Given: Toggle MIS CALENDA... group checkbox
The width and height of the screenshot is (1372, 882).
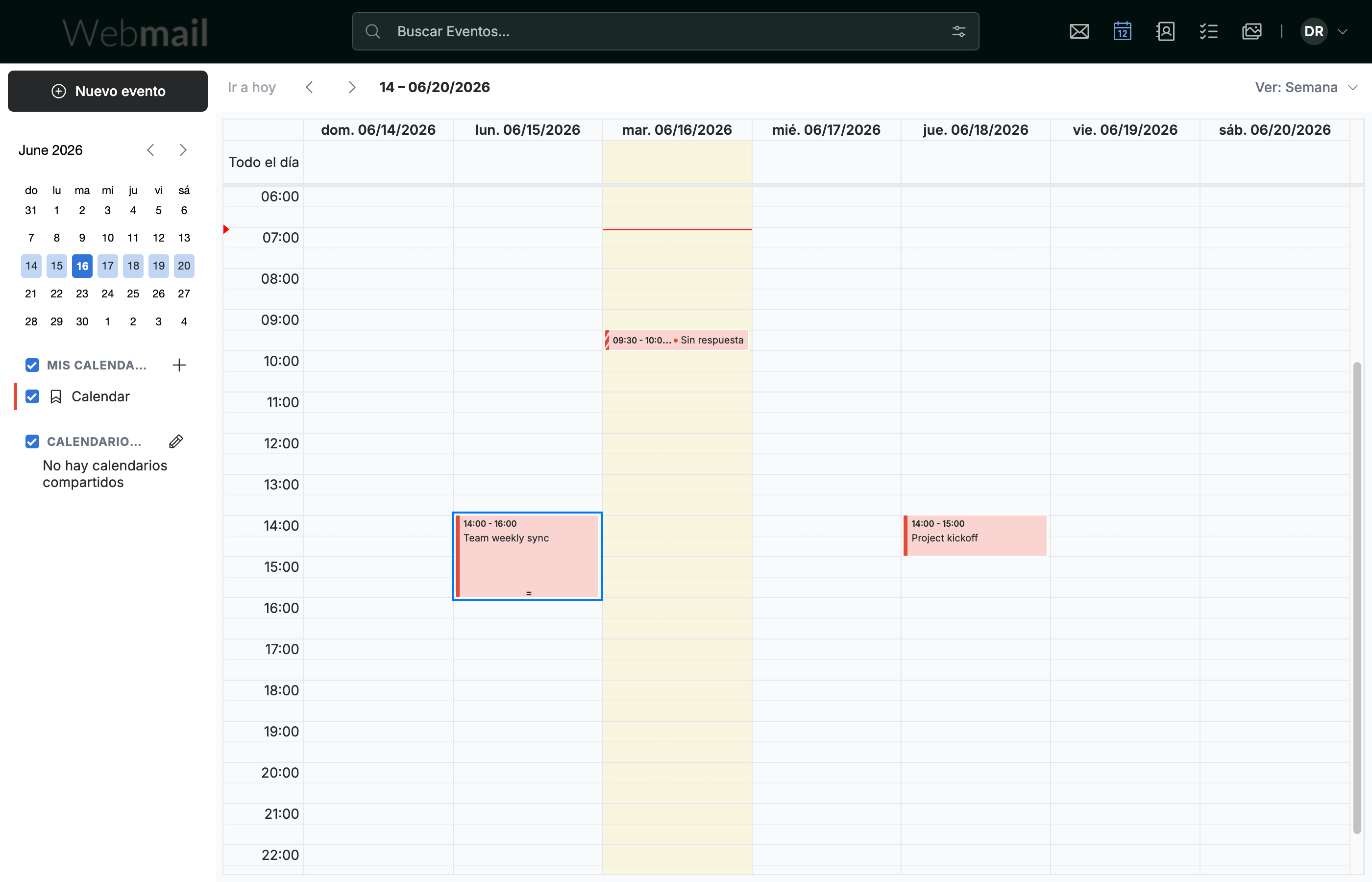Looking at the screenshot, I should pyautogui.click(x=32, y=366).
